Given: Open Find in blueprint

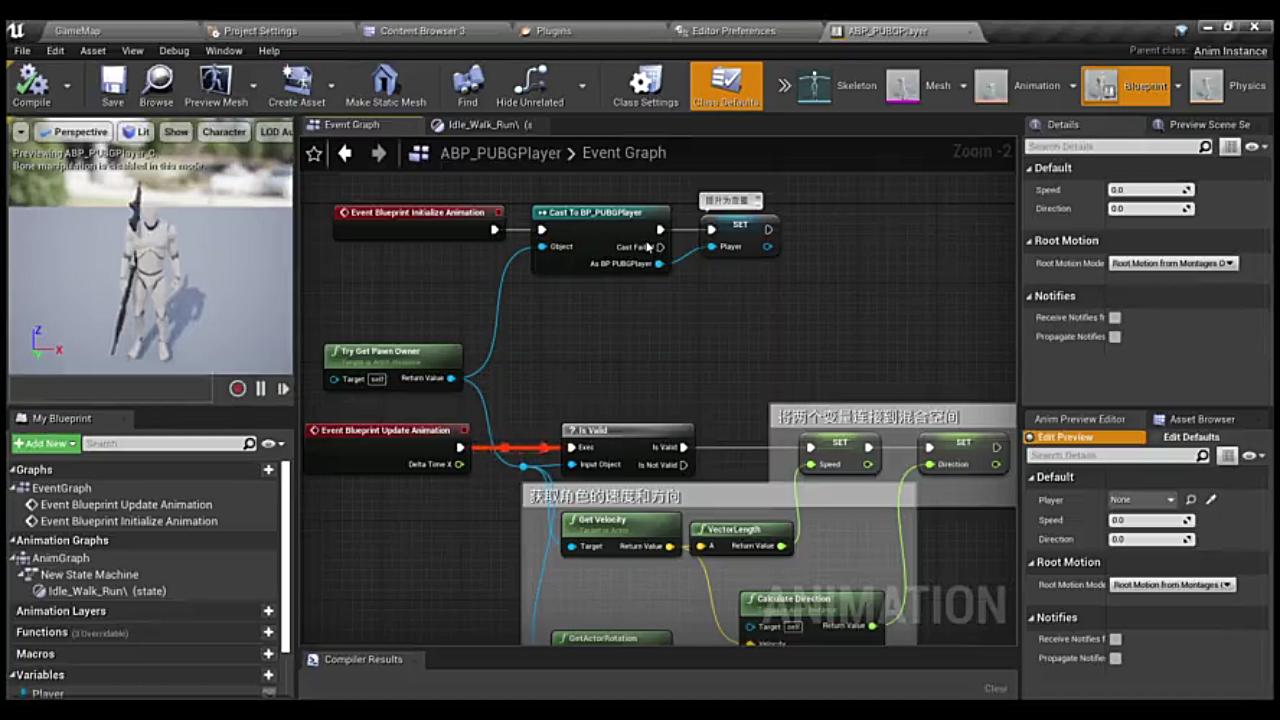Looking at the screenshot, I should pos(467,85).
